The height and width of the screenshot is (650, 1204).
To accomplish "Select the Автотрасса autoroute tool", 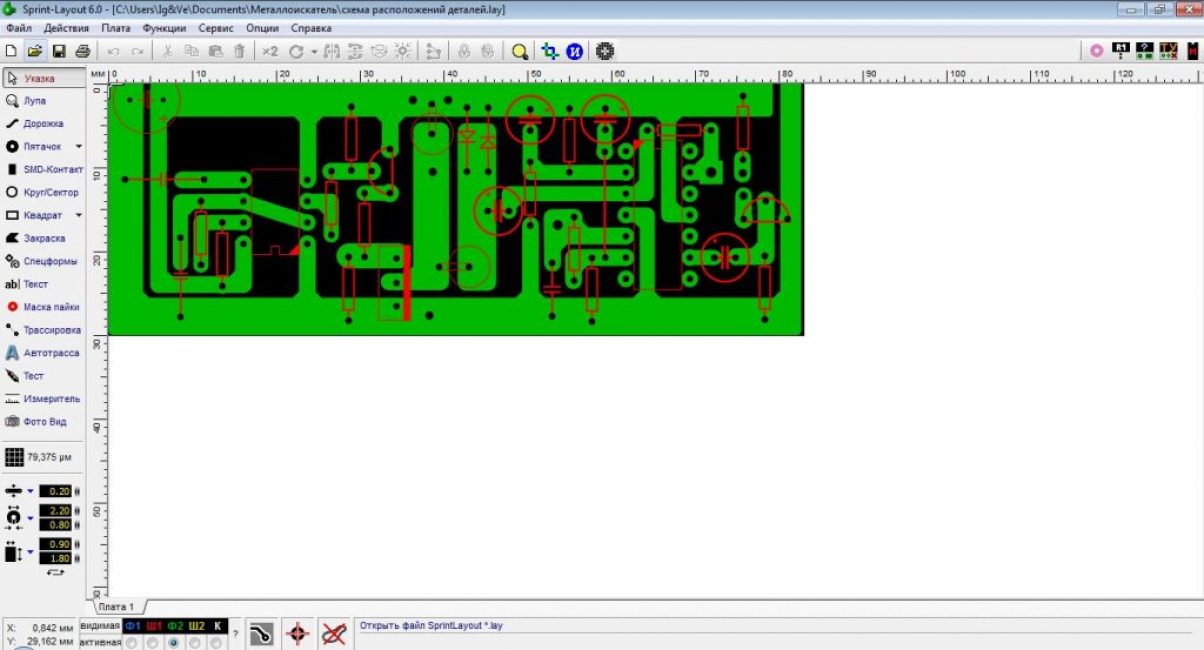I will click(50, 353).
